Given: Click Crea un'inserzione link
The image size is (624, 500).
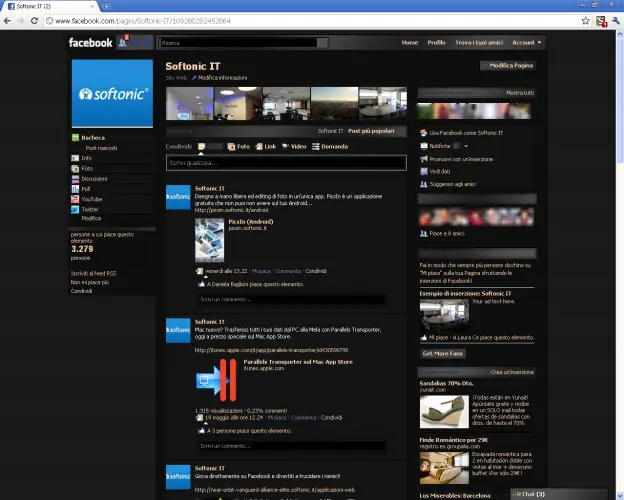Looking at the screenshot, I should [x=512, y=372].
